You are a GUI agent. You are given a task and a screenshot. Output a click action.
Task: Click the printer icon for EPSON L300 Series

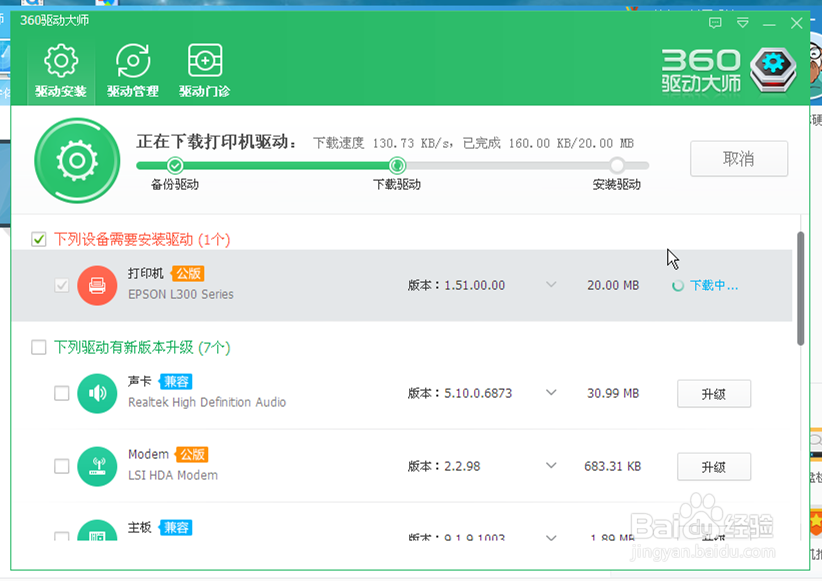(x=97, y=285)
